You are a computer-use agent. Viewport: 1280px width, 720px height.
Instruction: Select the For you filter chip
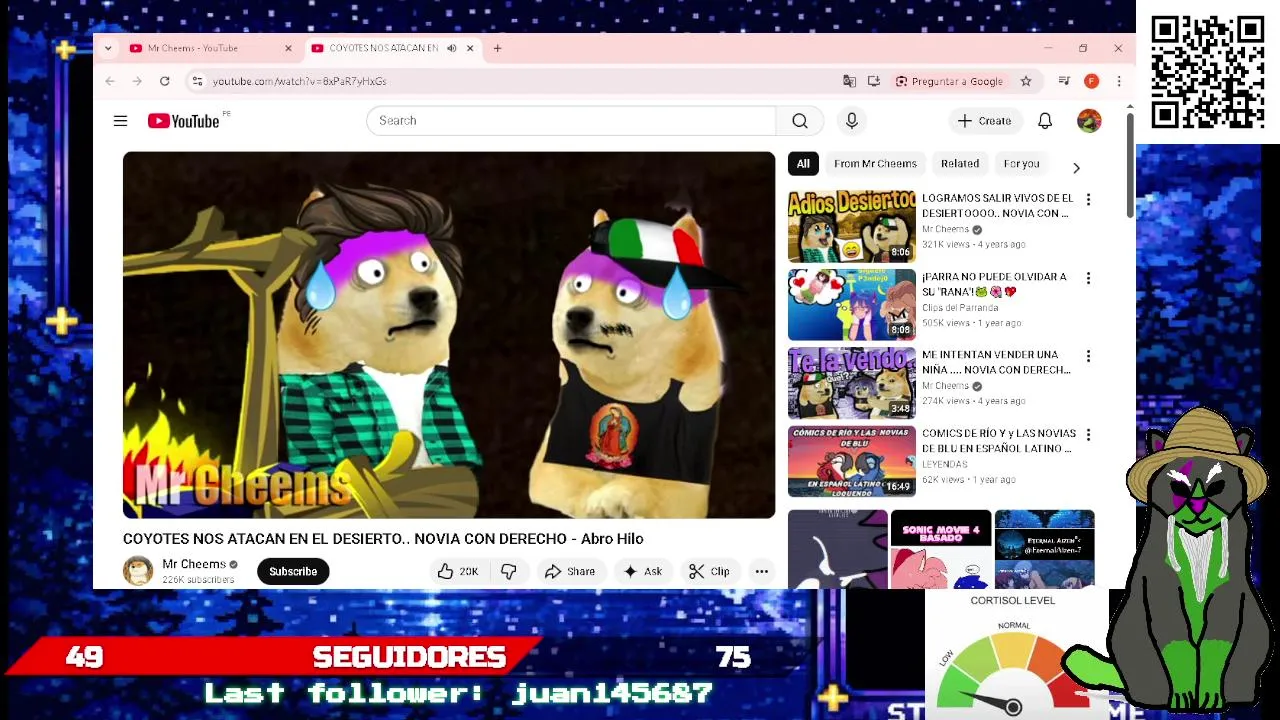(1021, 163)
